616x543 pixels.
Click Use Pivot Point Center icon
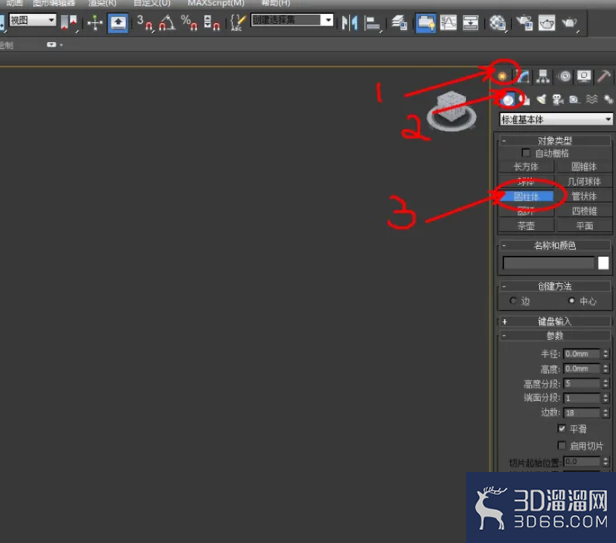69,22
